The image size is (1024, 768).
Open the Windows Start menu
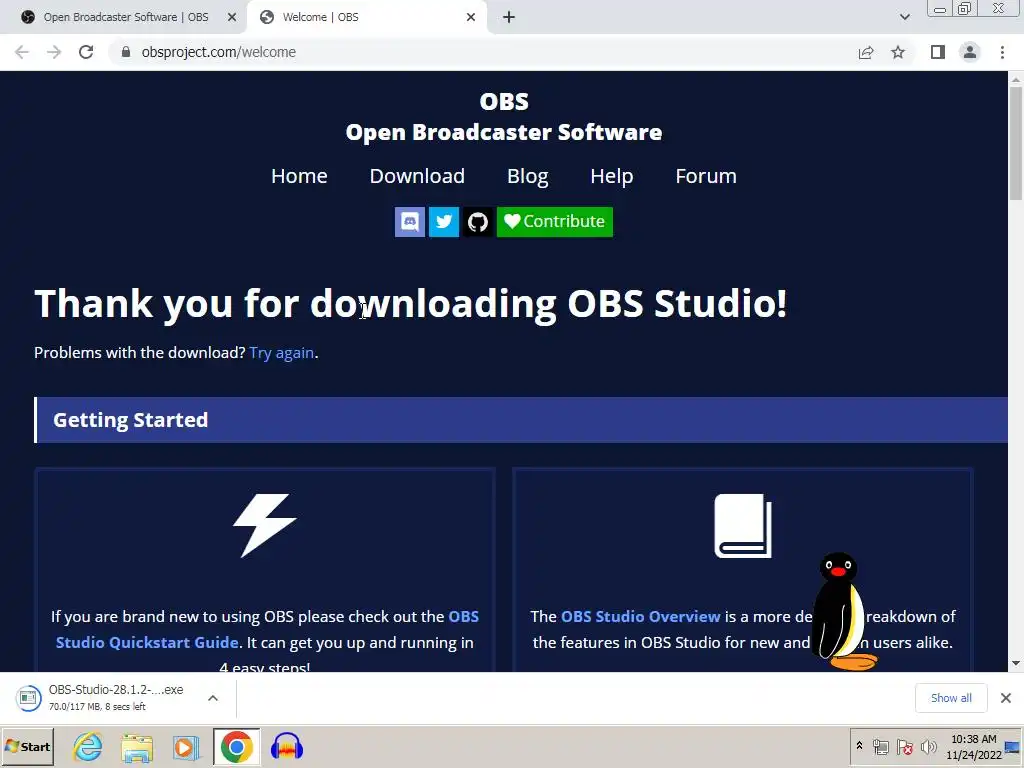click(x=28, y=747)
